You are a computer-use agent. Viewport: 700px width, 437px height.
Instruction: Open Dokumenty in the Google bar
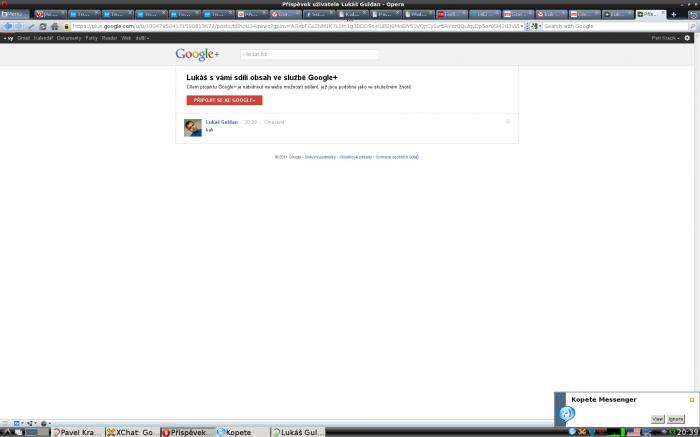point(69,38)
